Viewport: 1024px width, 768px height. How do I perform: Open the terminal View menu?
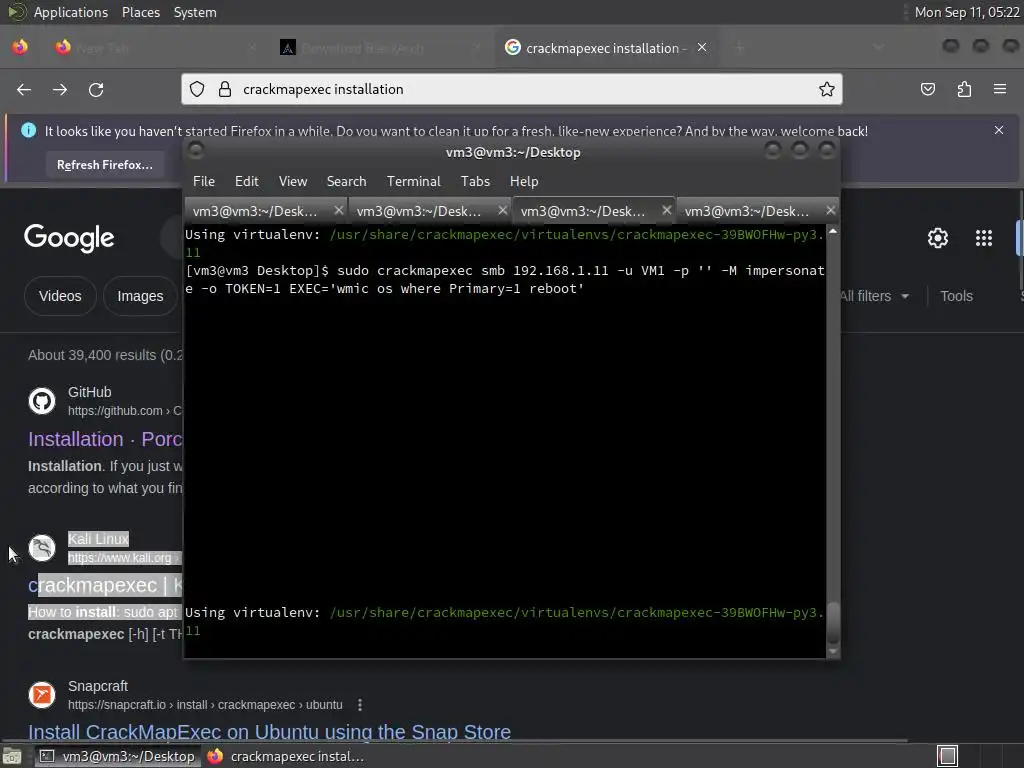click(293, 182)
